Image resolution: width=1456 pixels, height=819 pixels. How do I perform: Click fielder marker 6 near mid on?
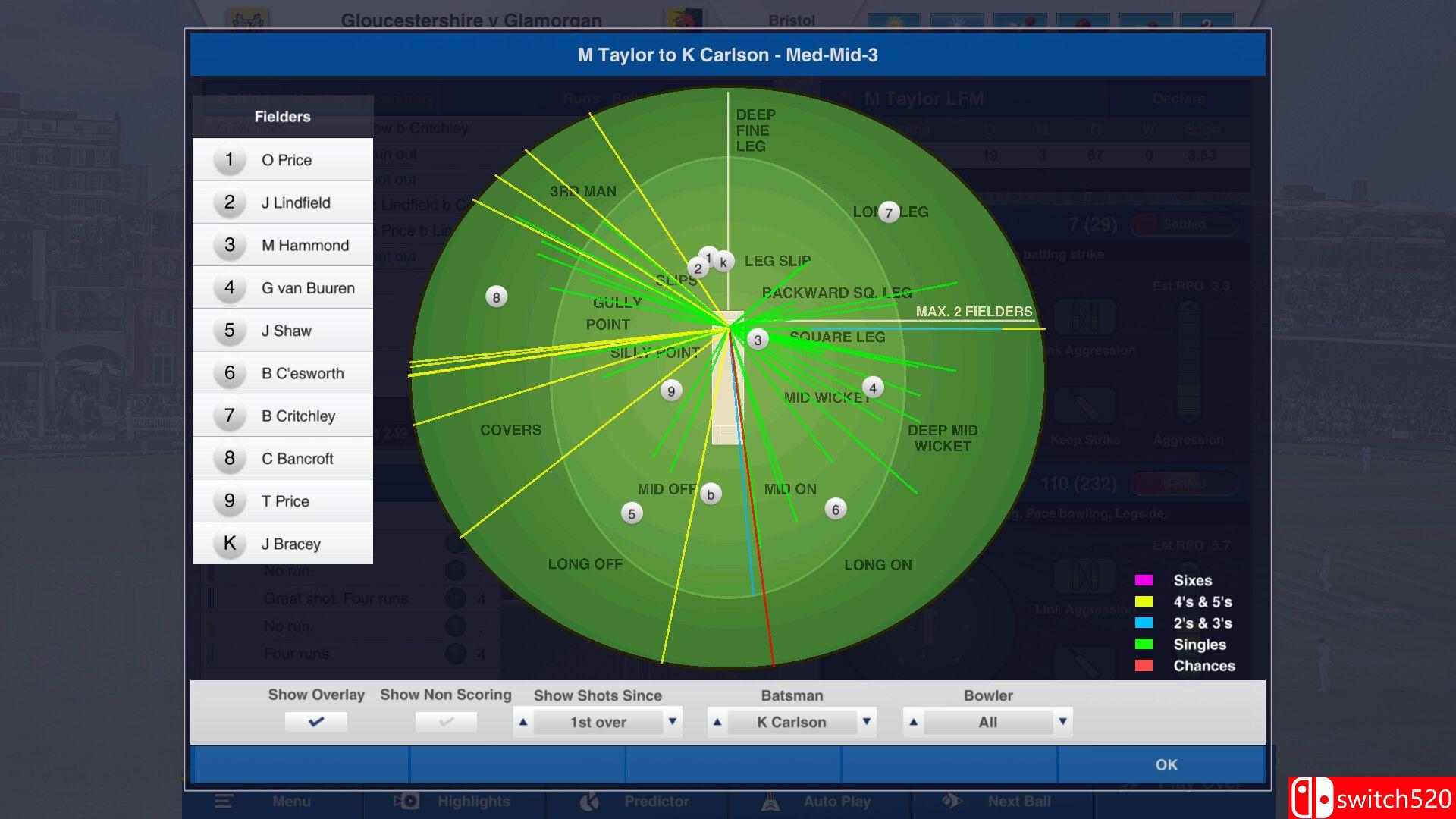(x=836, y=510)
